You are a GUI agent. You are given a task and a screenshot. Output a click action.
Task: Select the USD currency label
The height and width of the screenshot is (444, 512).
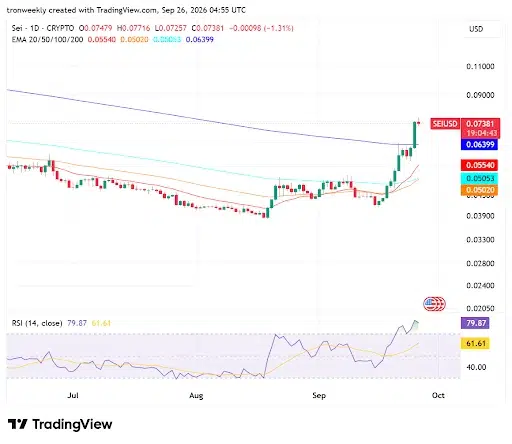(x=476, y=29)
